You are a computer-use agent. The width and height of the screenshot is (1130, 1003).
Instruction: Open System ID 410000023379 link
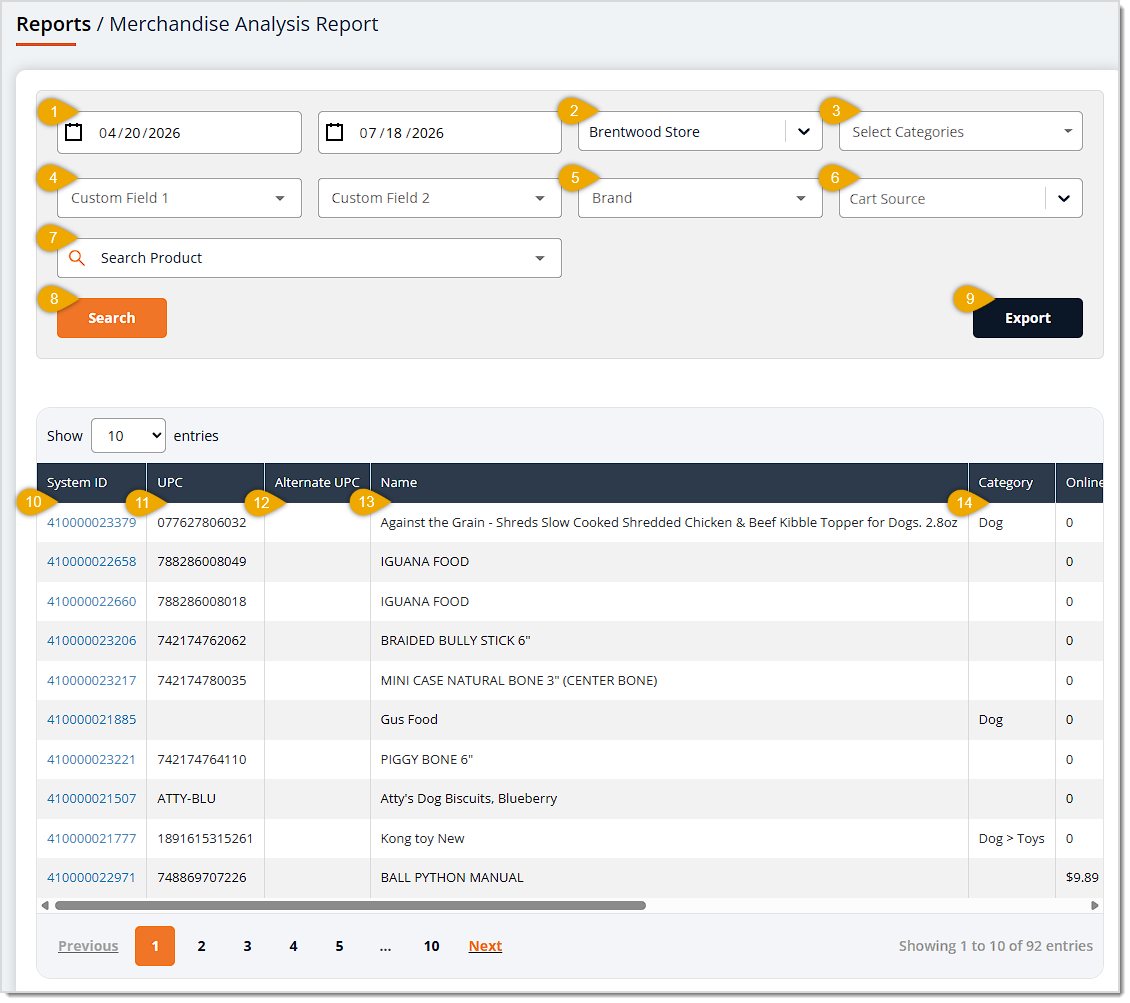[x=92, y=523]
